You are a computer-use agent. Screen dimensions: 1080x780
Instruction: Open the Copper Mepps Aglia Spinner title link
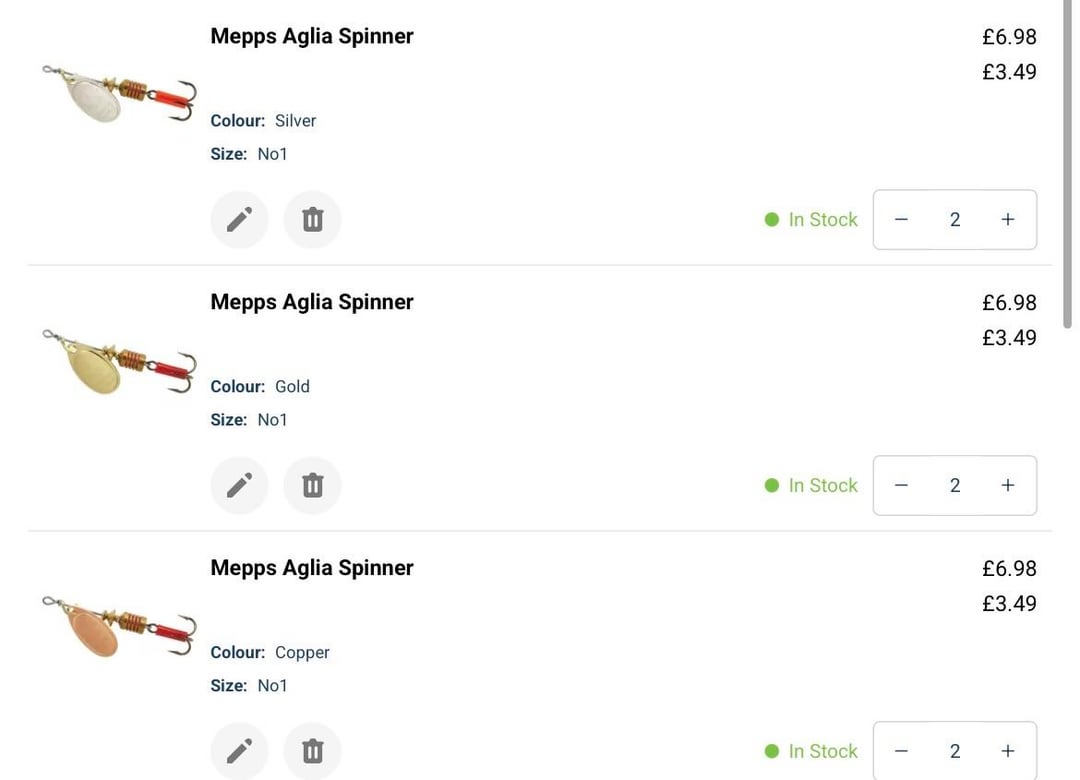[x=311, y=568]
